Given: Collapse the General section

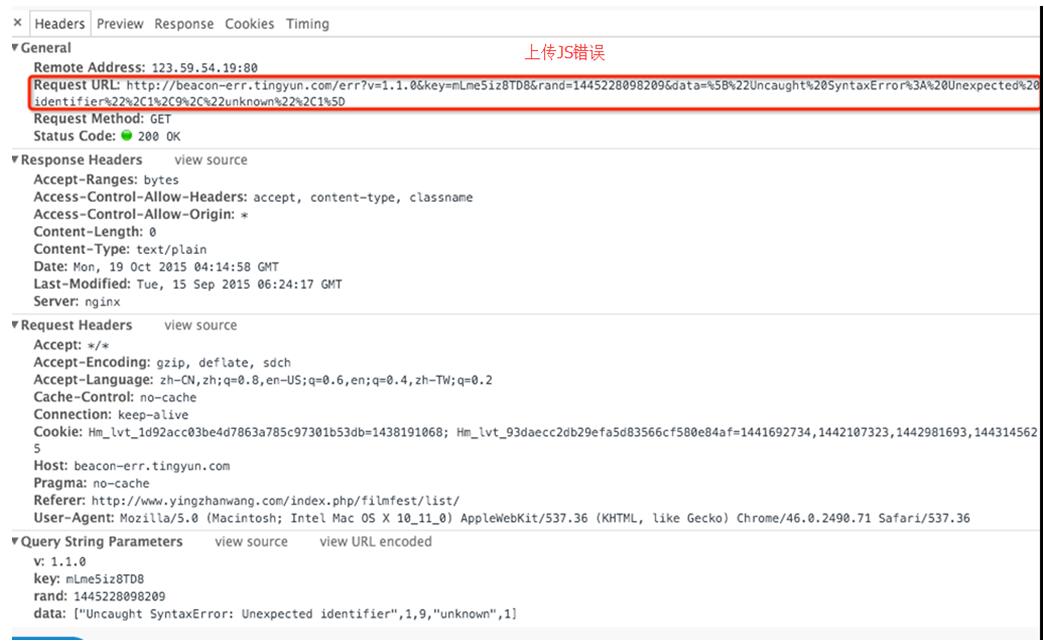Looking at the screenshot, I should click(x=16, y=48).
